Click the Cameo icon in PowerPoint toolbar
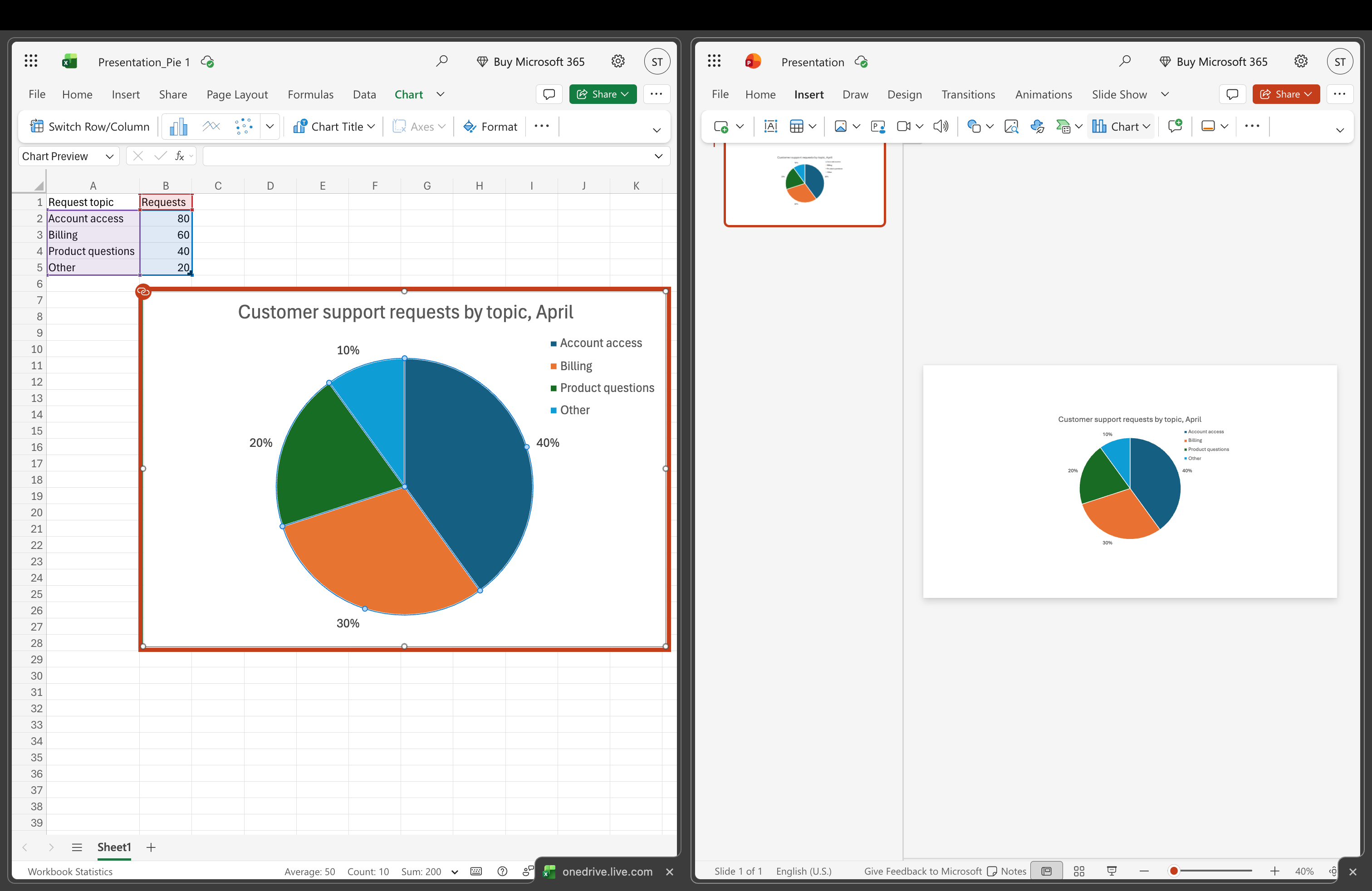This screenshot has width=1372, height=891. click(x=877, y=126)
